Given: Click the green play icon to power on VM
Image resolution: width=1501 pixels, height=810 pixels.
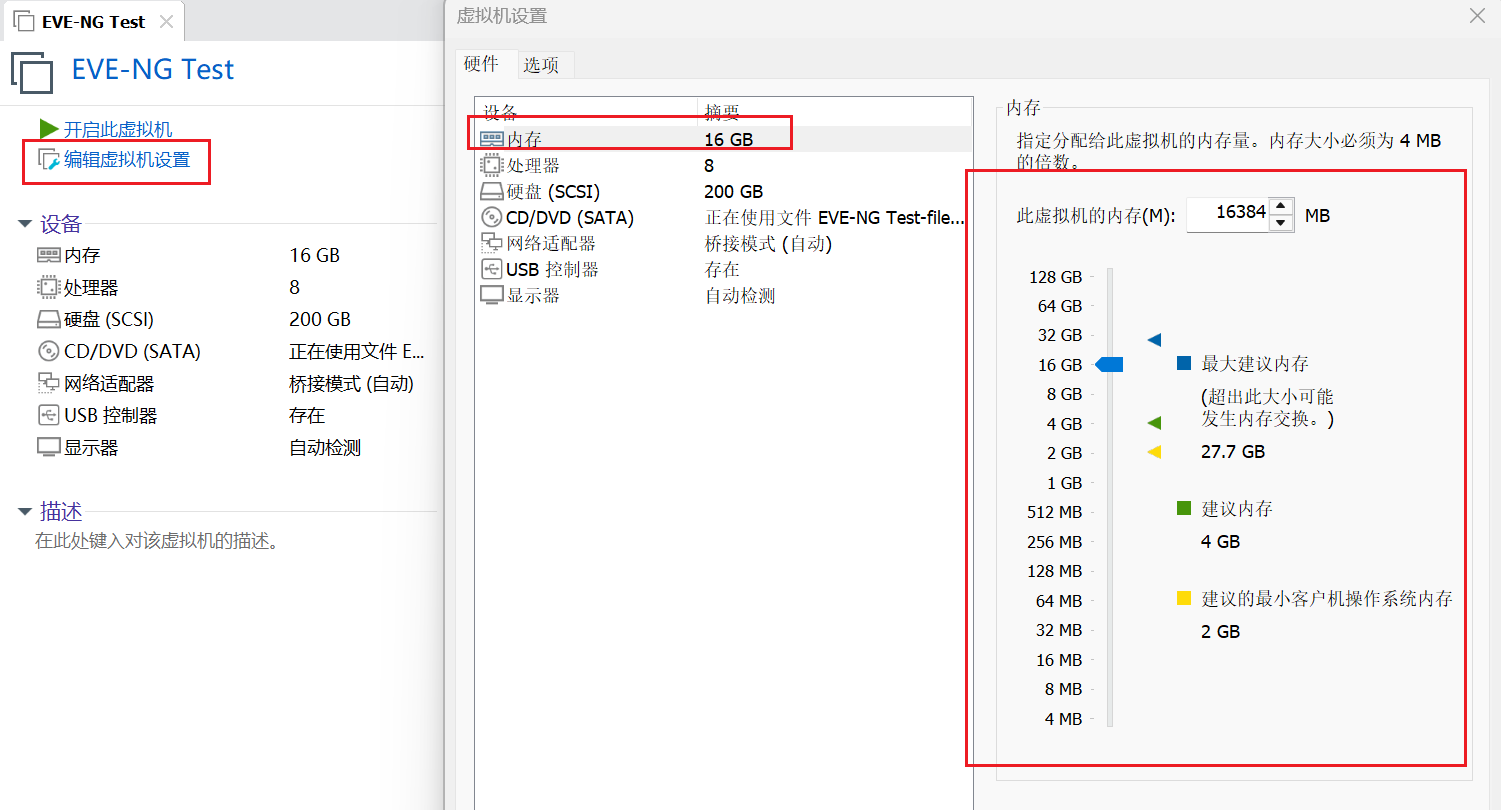Looking at the screenshot, I should pos(49,129).
